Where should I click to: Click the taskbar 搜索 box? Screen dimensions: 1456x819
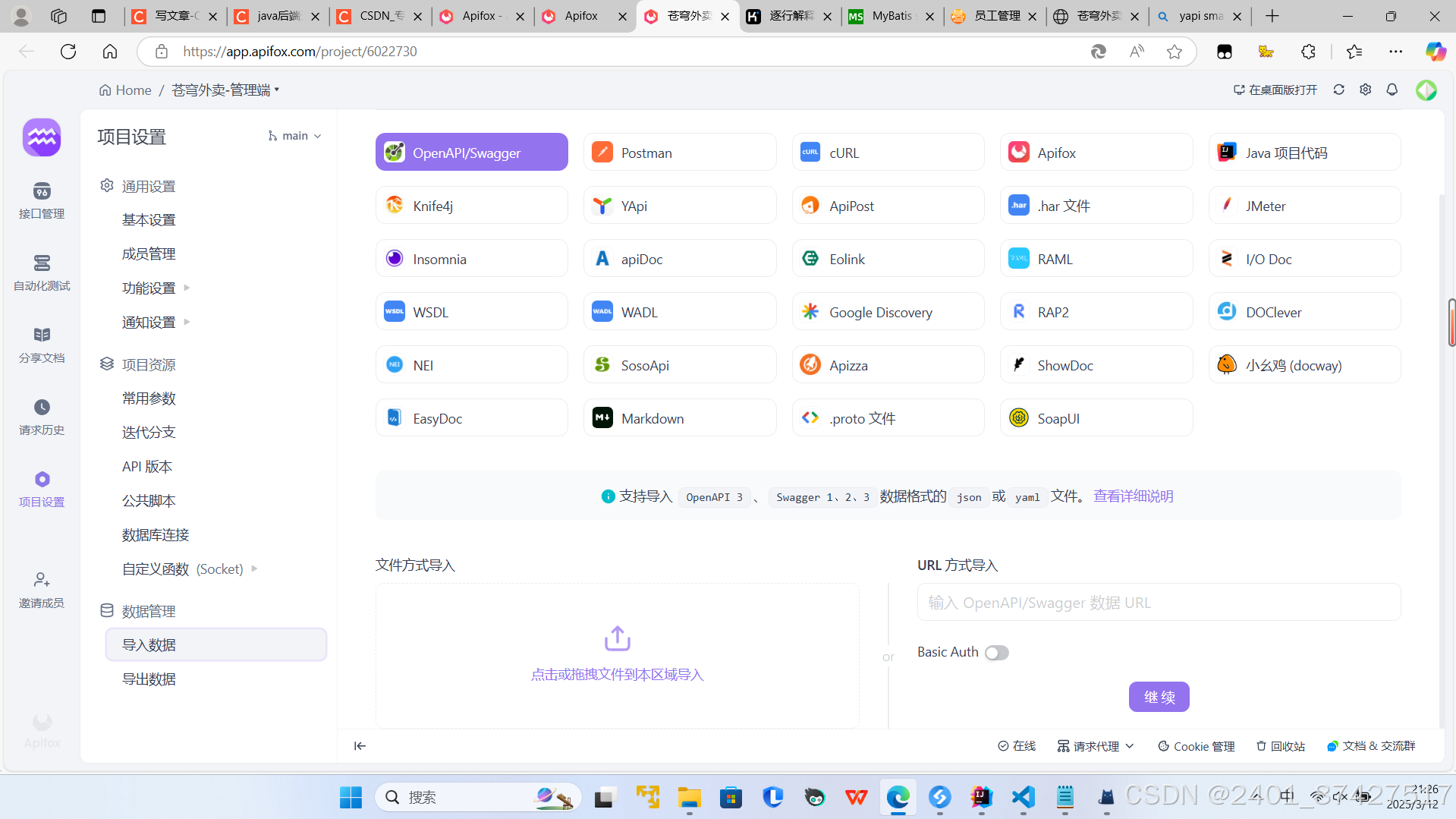(478, 797)
